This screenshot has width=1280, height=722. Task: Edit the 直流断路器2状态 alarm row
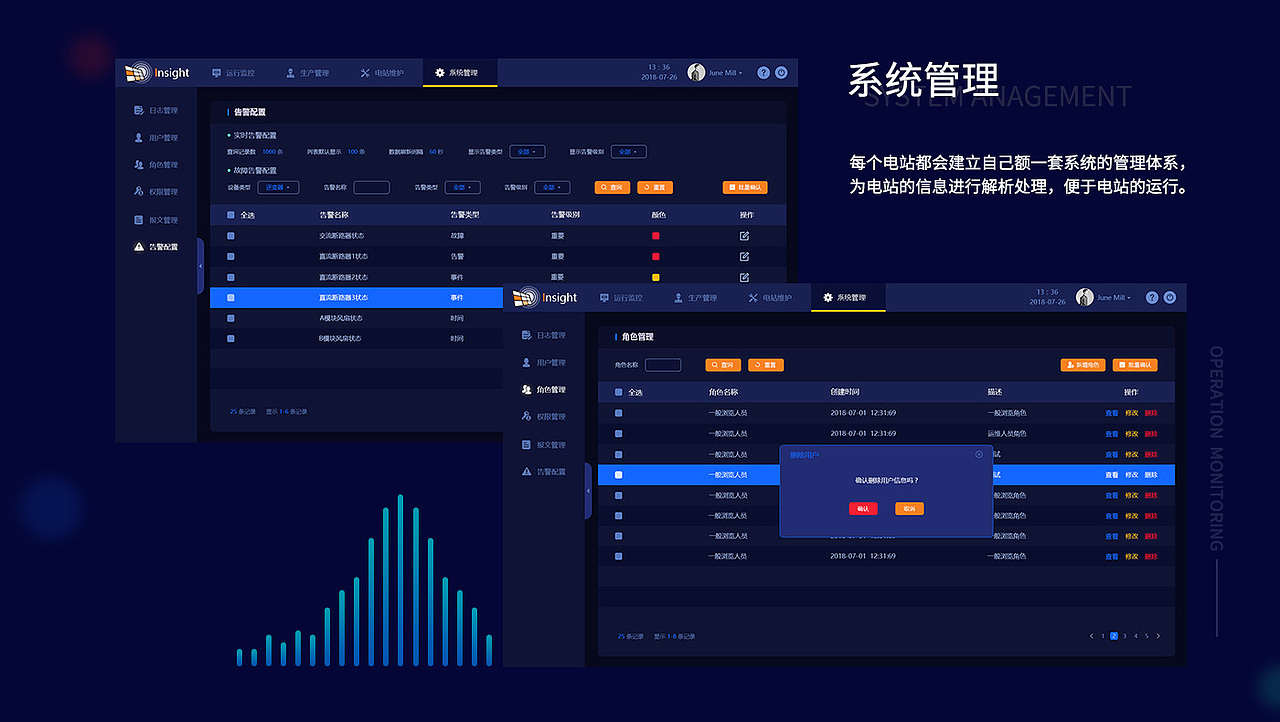tap(744, 277)
